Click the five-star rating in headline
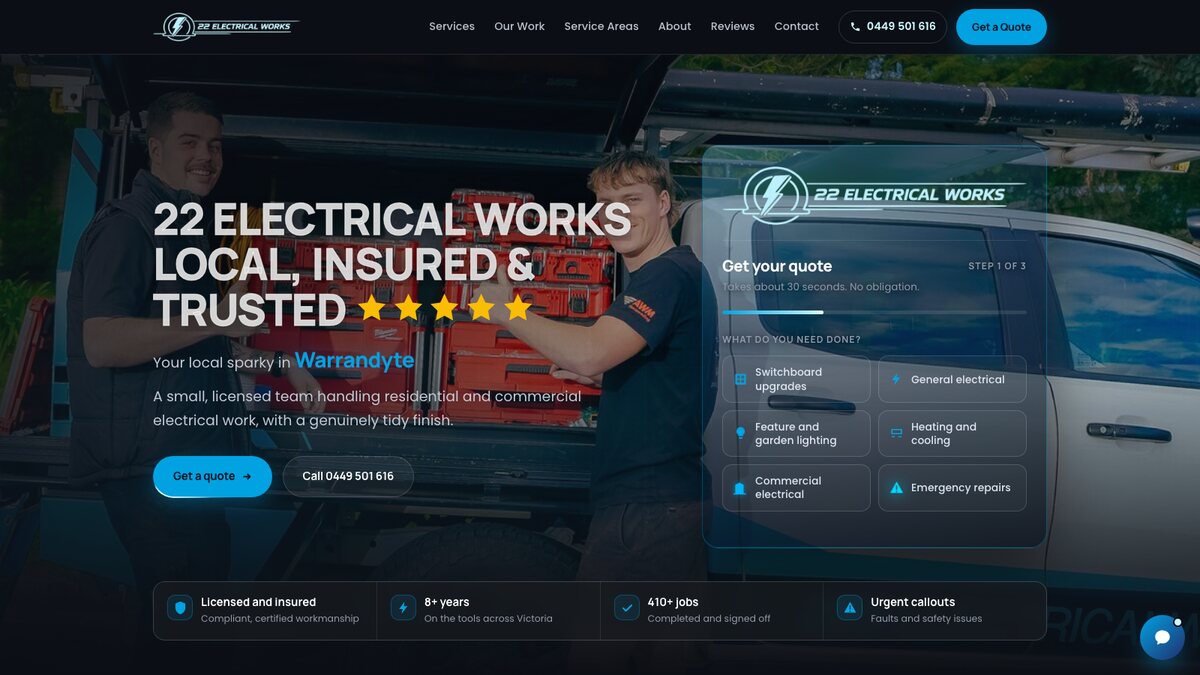The height and width of the screenshot is (675, 1200). [445, 308]
